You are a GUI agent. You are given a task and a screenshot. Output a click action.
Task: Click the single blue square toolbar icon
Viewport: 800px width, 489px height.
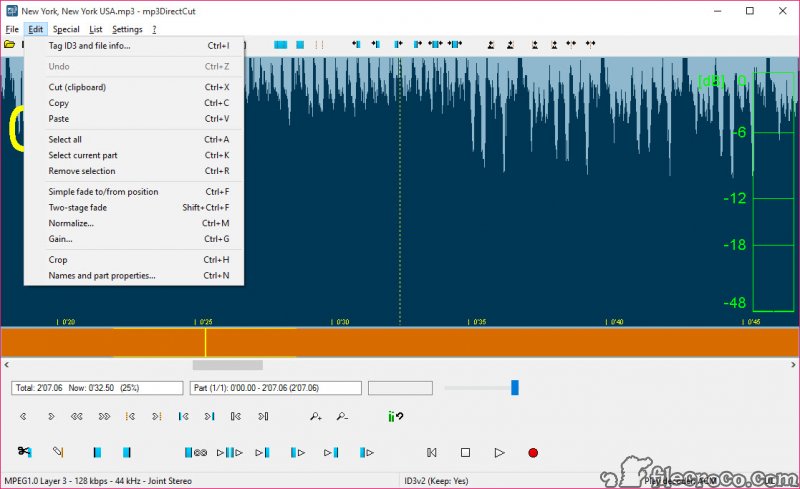pos(300,45)
